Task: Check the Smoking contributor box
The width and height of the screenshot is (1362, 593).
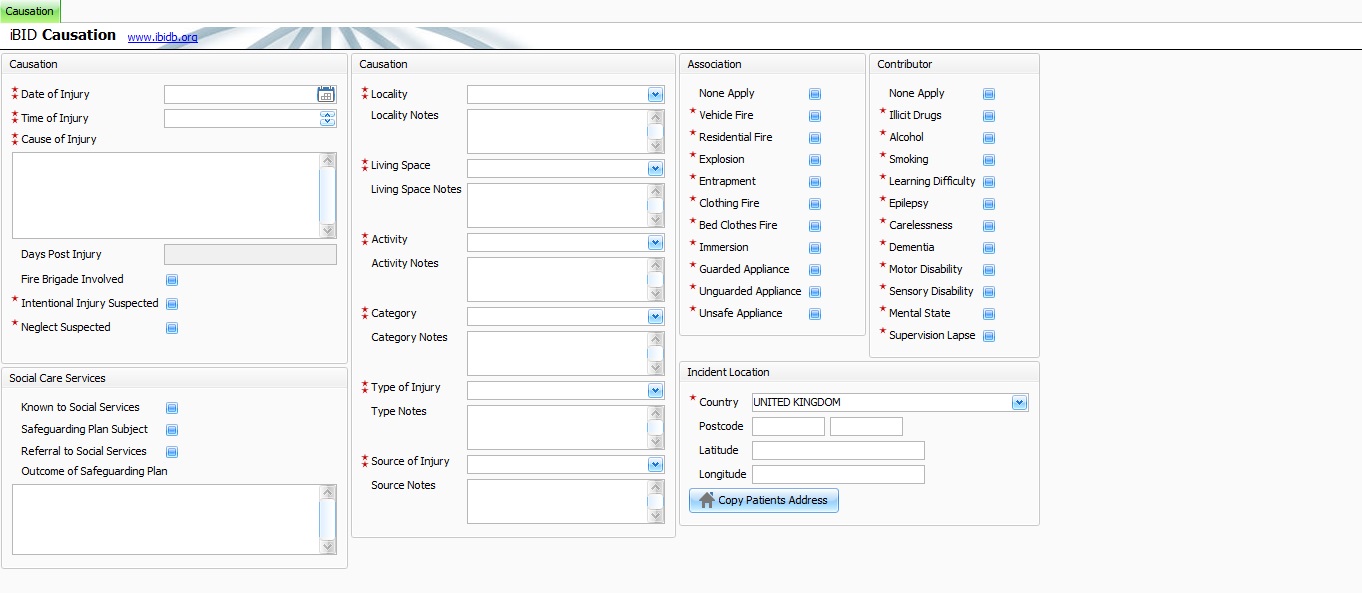Action: (989, 160)
